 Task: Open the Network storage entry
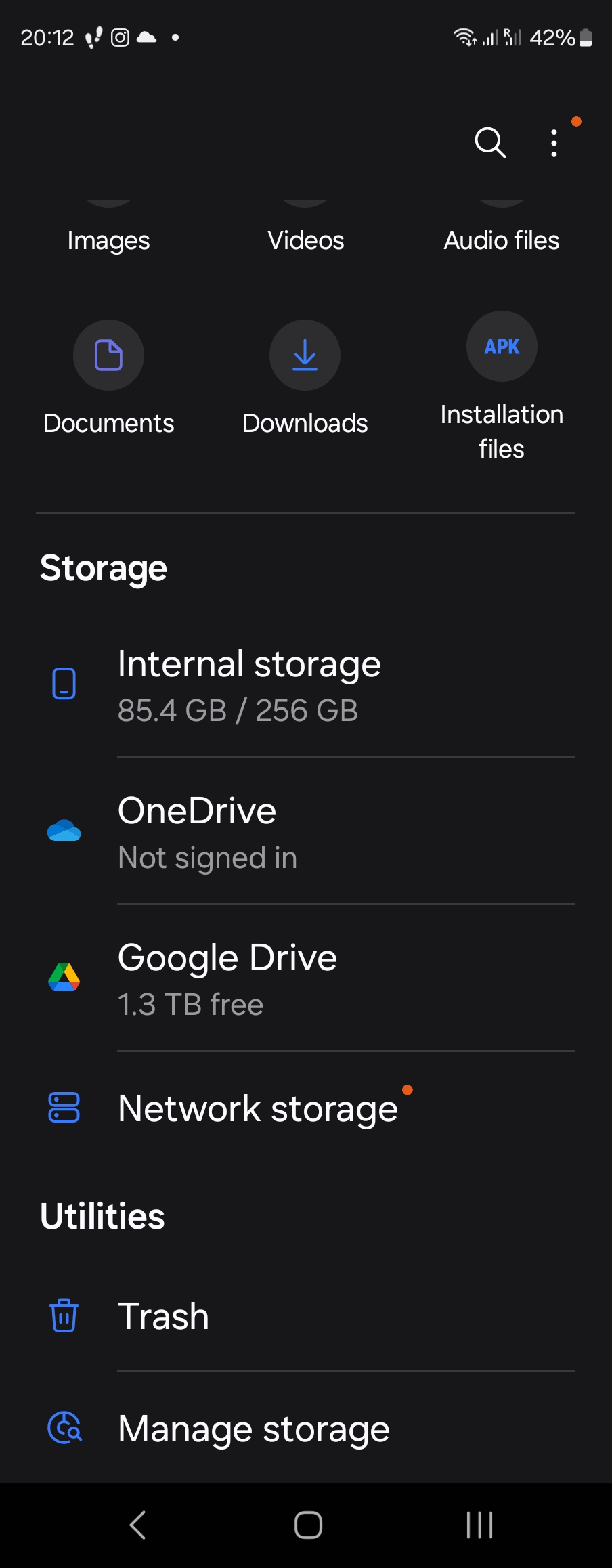257,1109
